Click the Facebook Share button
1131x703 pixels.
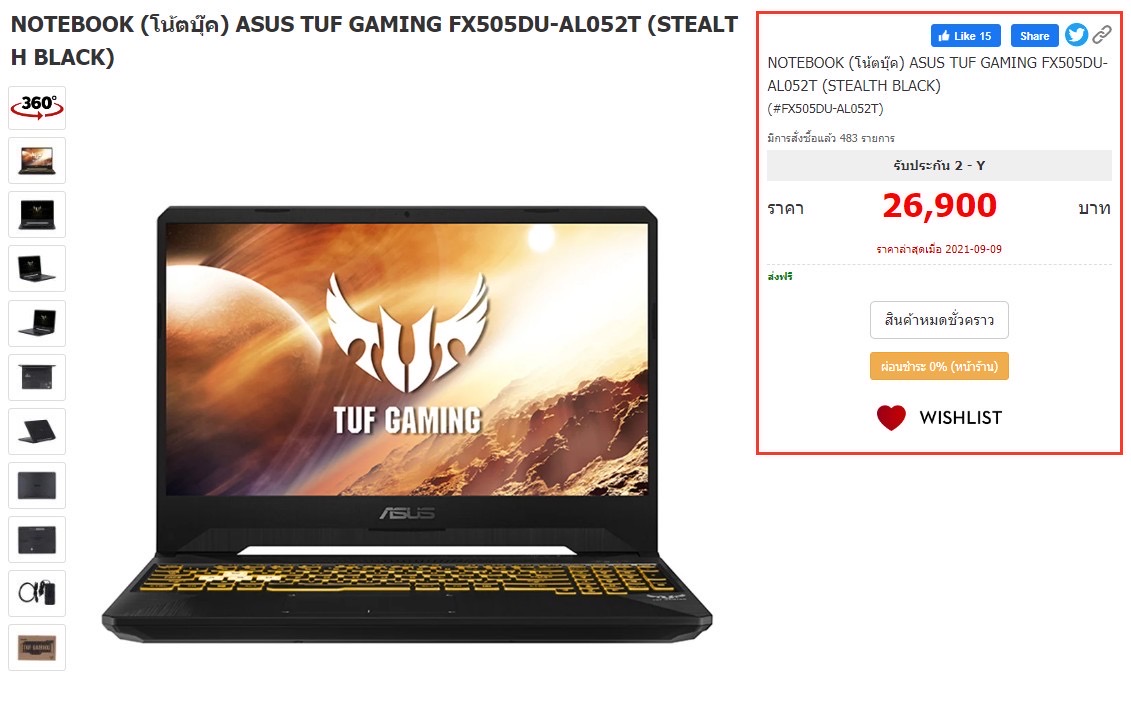[x=1034, y=35]
